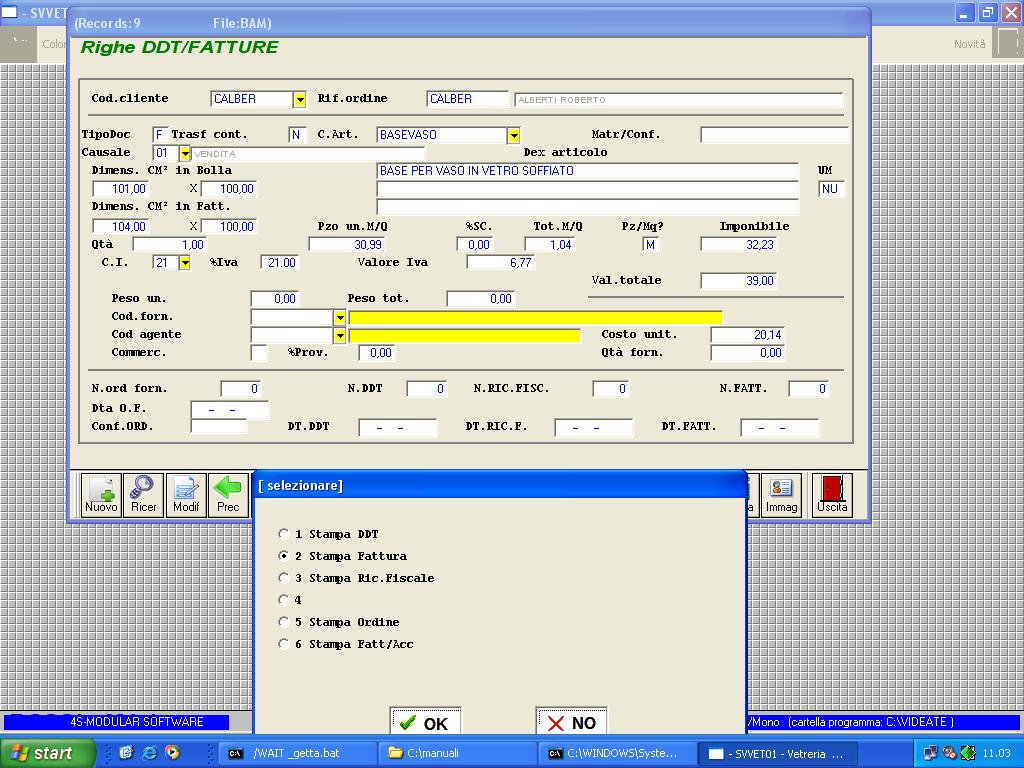The image size is (1024, 768).
Task: Click the Valore Iva field 6,77
Action: (x=501, y=263)
